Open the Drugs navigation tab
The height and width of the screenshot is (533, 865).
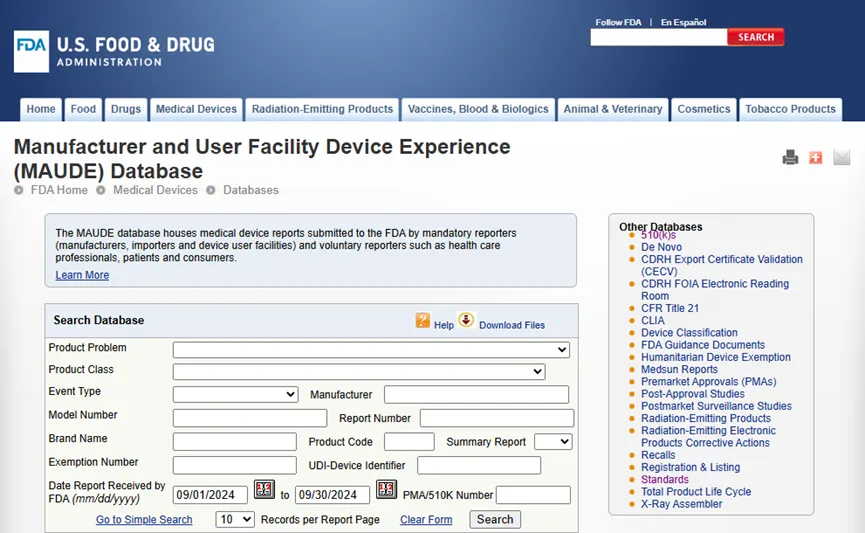126,109
